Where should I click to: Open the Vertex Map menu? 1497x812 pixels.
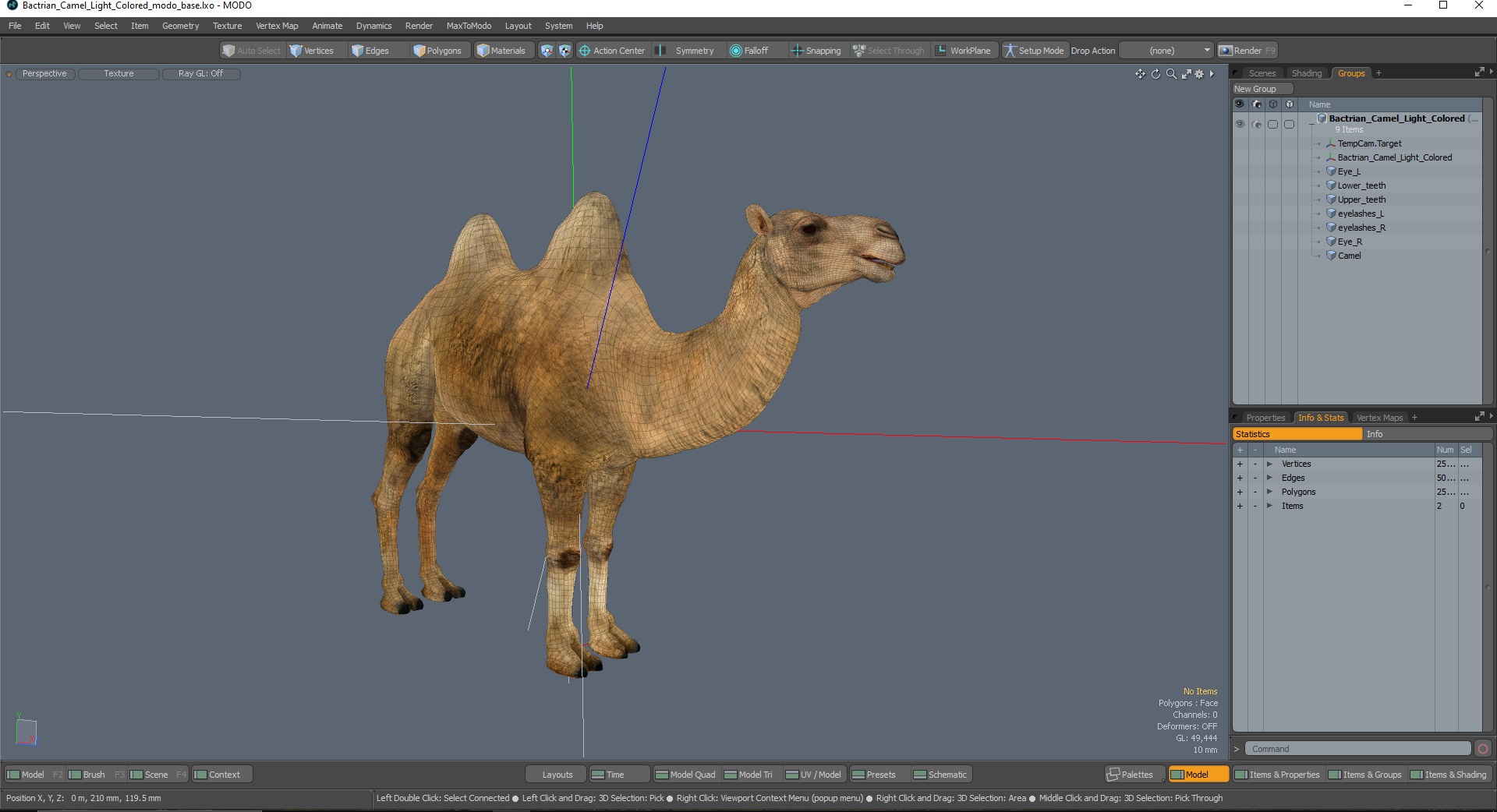277,26
